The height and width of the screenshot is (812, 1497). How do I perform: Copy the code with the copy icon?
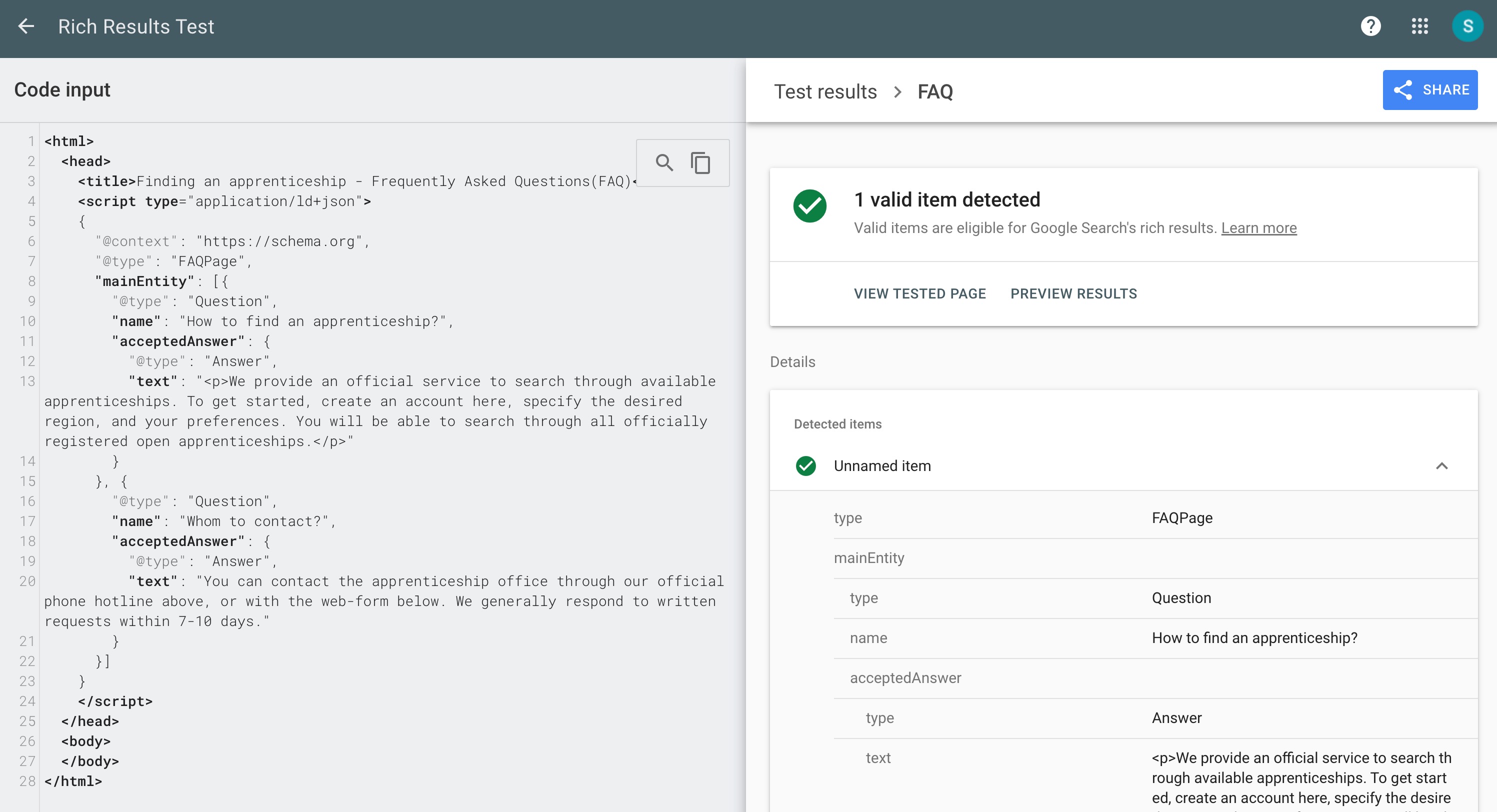pyautogui.click(x=700, y=162)
